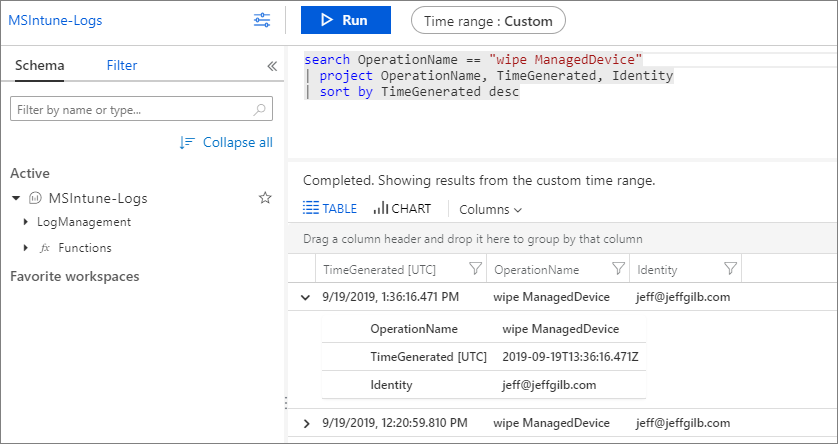The width and height of the screenshot is (838, 444).
Task: Click the search query line in editor
Action: point(473,59)
